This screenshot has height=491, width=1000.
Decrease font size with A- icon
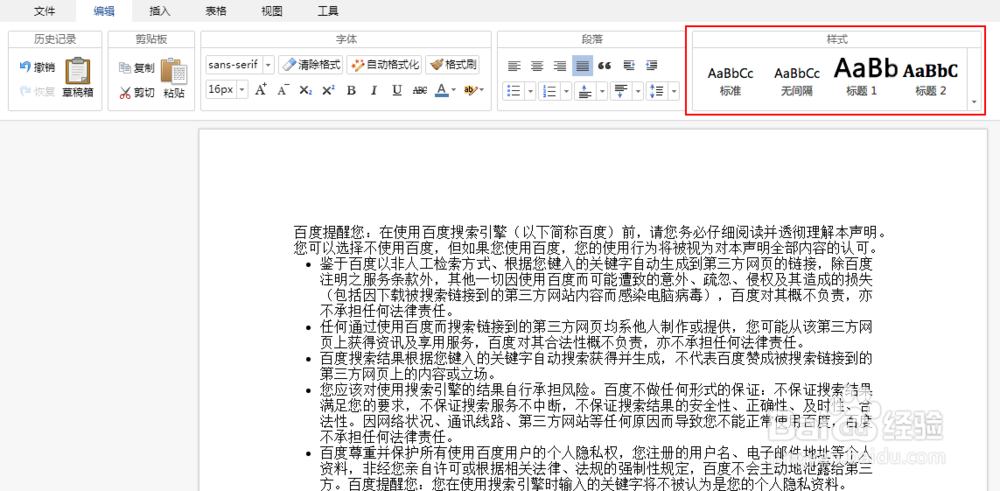(283, 90)
